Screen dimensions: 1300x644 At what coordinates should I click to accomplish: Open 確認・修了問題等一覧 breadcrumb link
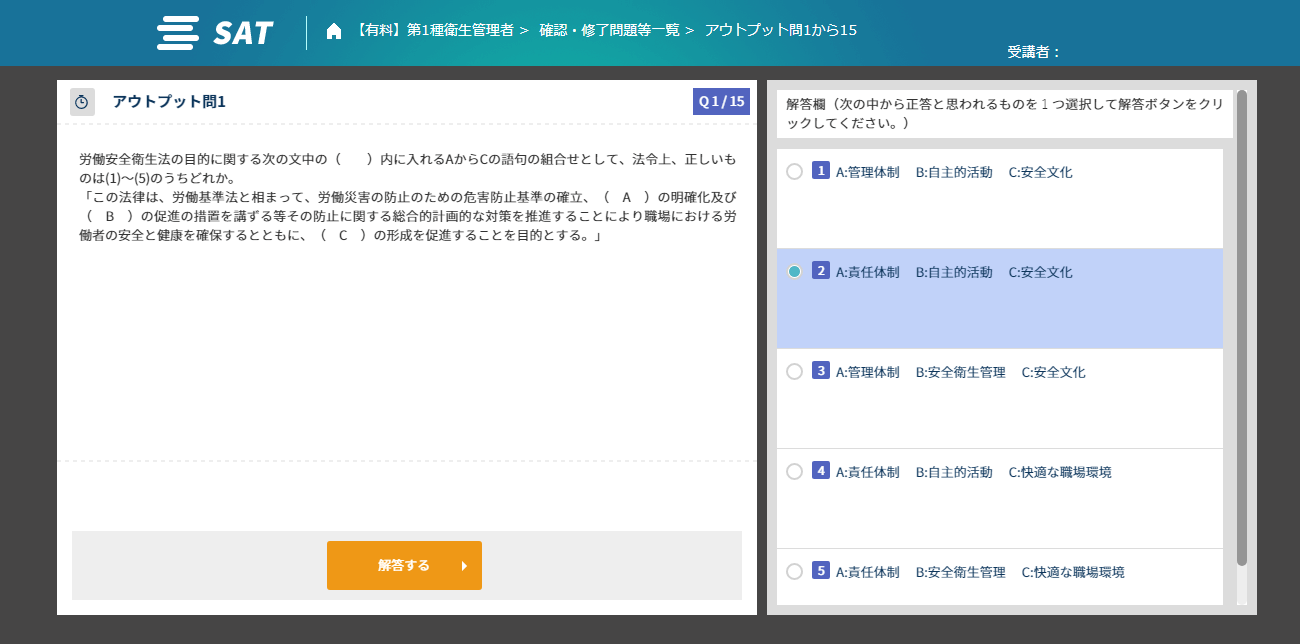coord(609,30)
